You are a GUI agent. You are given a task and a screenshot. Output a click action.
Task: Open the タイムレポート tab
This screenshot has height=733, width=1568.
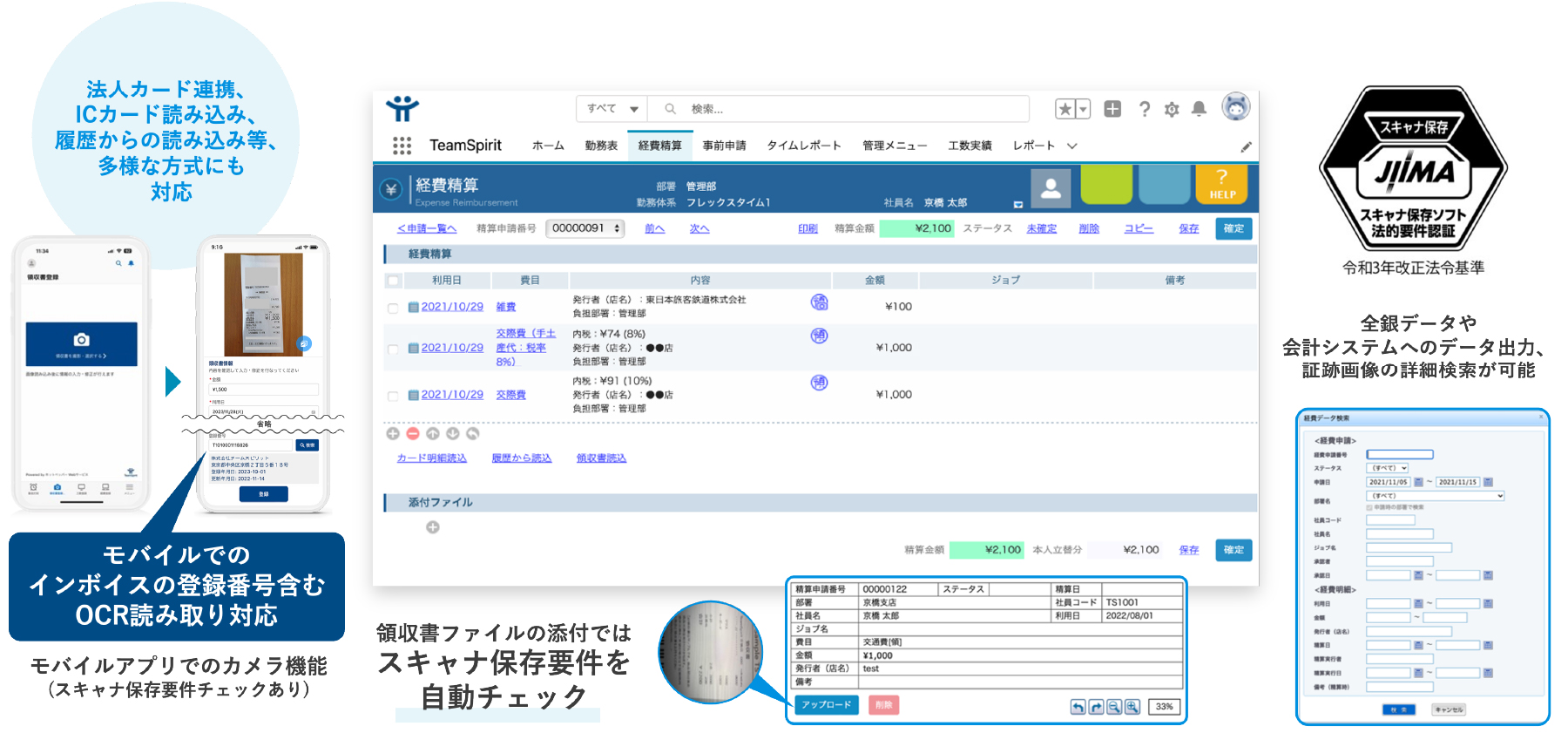pos(804,146)
